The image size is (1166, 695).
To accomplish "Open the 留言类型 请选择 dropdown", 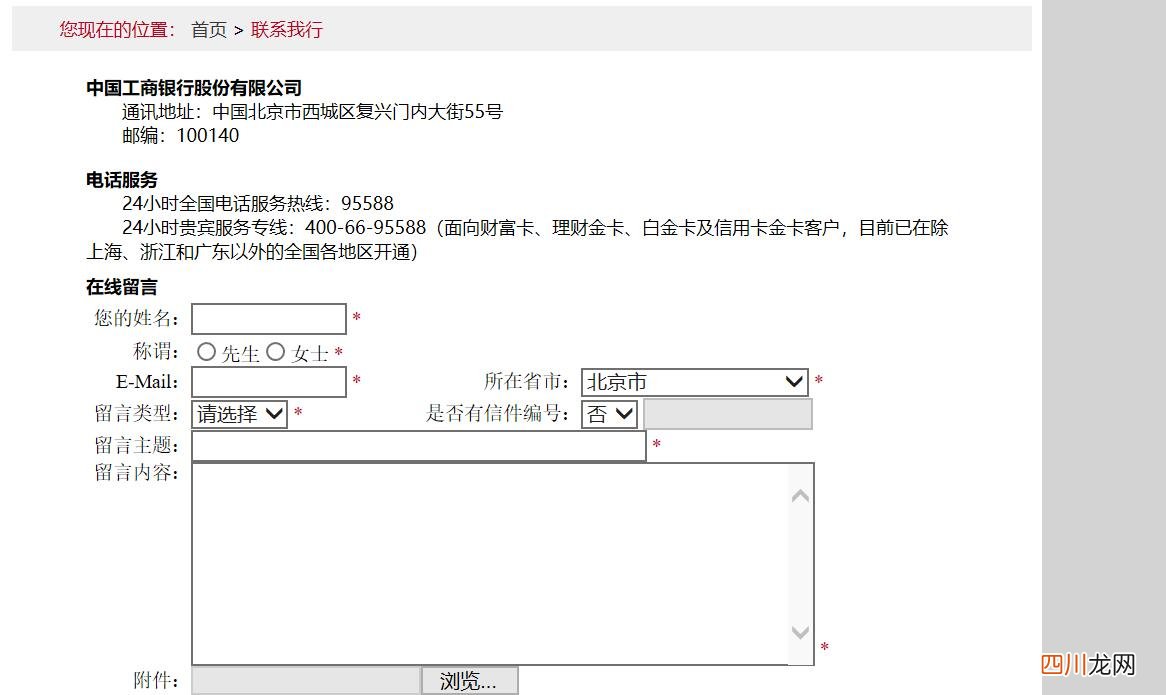I will click(239, 413).
